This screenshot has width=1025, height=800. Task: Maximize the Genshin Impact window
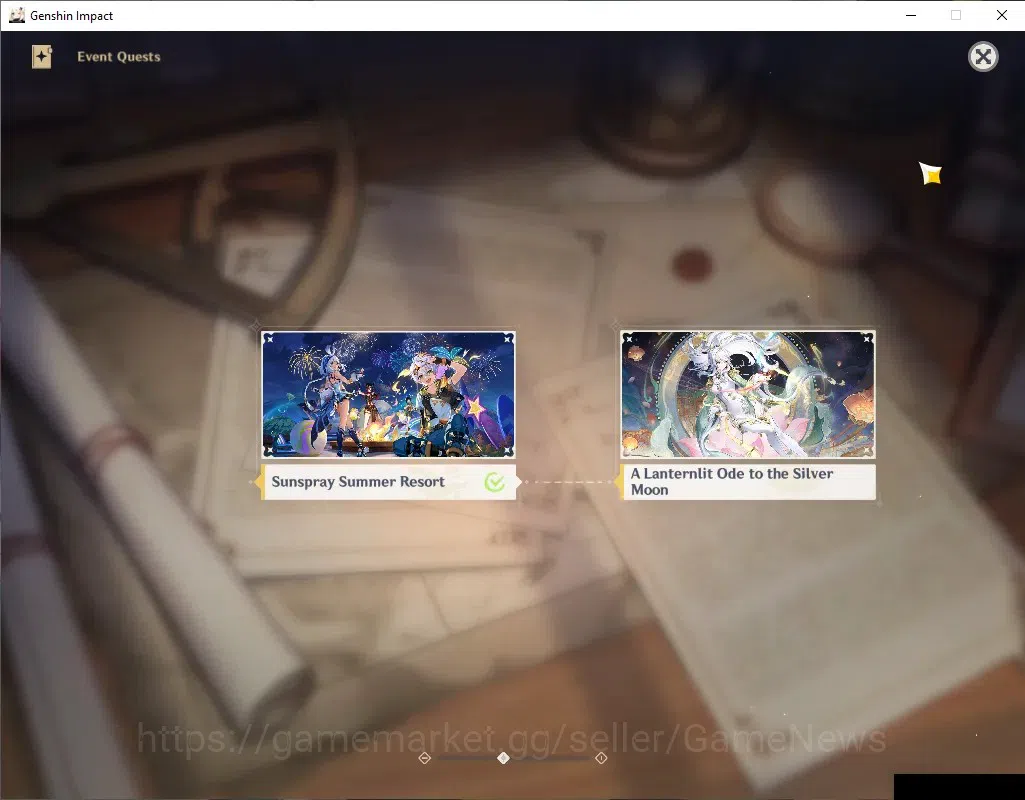coord(956,15)
